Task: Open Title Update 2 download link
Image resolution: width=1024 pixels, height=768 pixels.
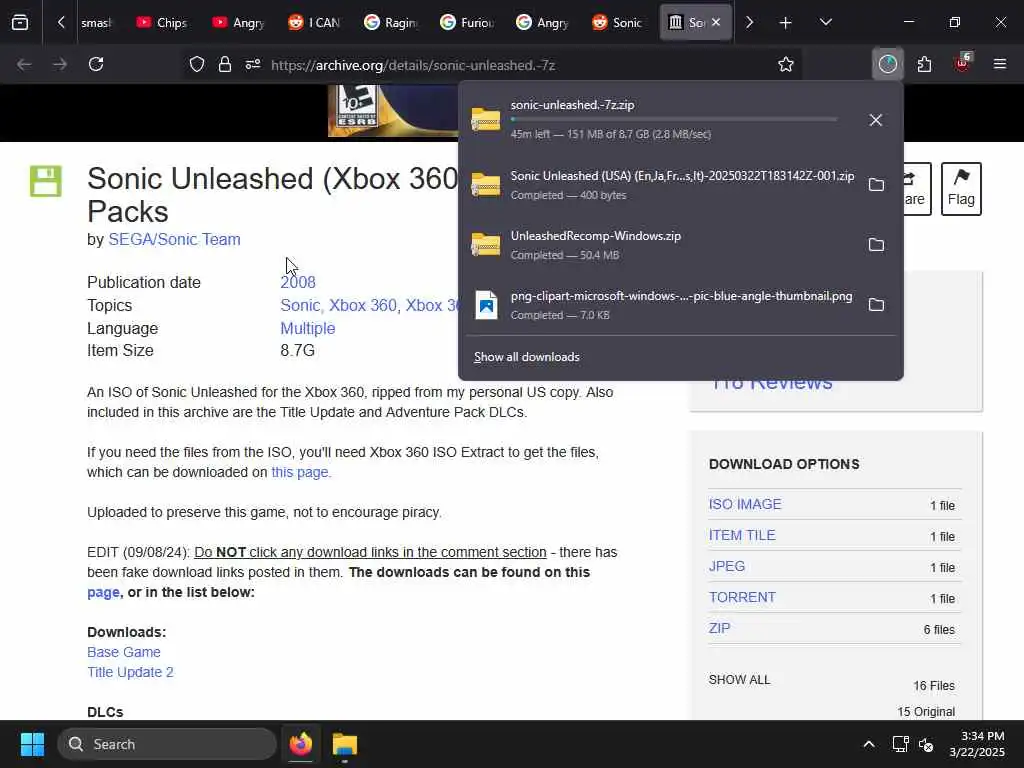Action: (130, 672)
